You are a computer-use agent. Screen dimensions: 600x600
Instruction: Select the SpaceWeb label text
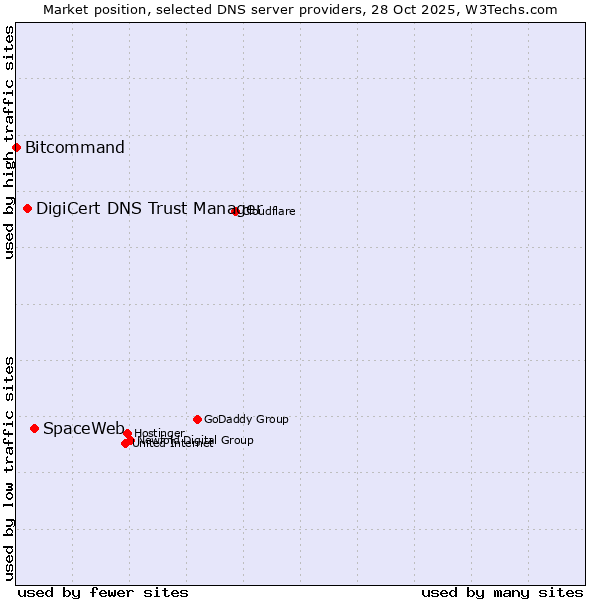tap(84, 428)
